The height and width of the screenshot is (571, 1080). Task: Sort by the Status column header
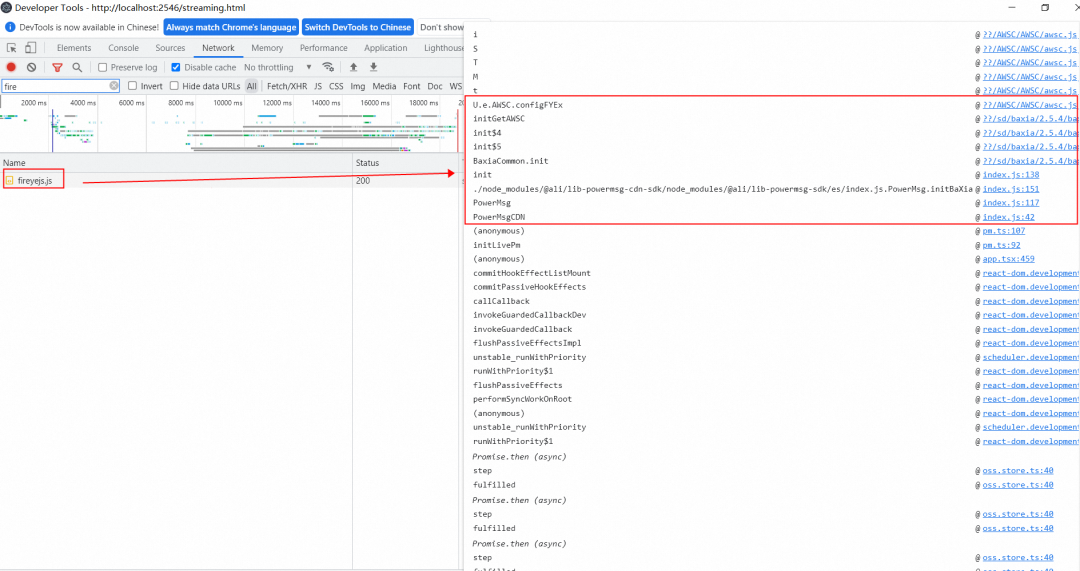coord(407,163)
